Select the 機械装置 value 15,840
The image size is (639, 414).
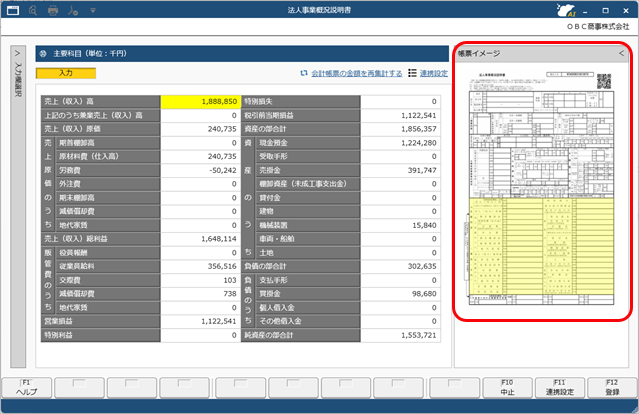tap(400, 225)
